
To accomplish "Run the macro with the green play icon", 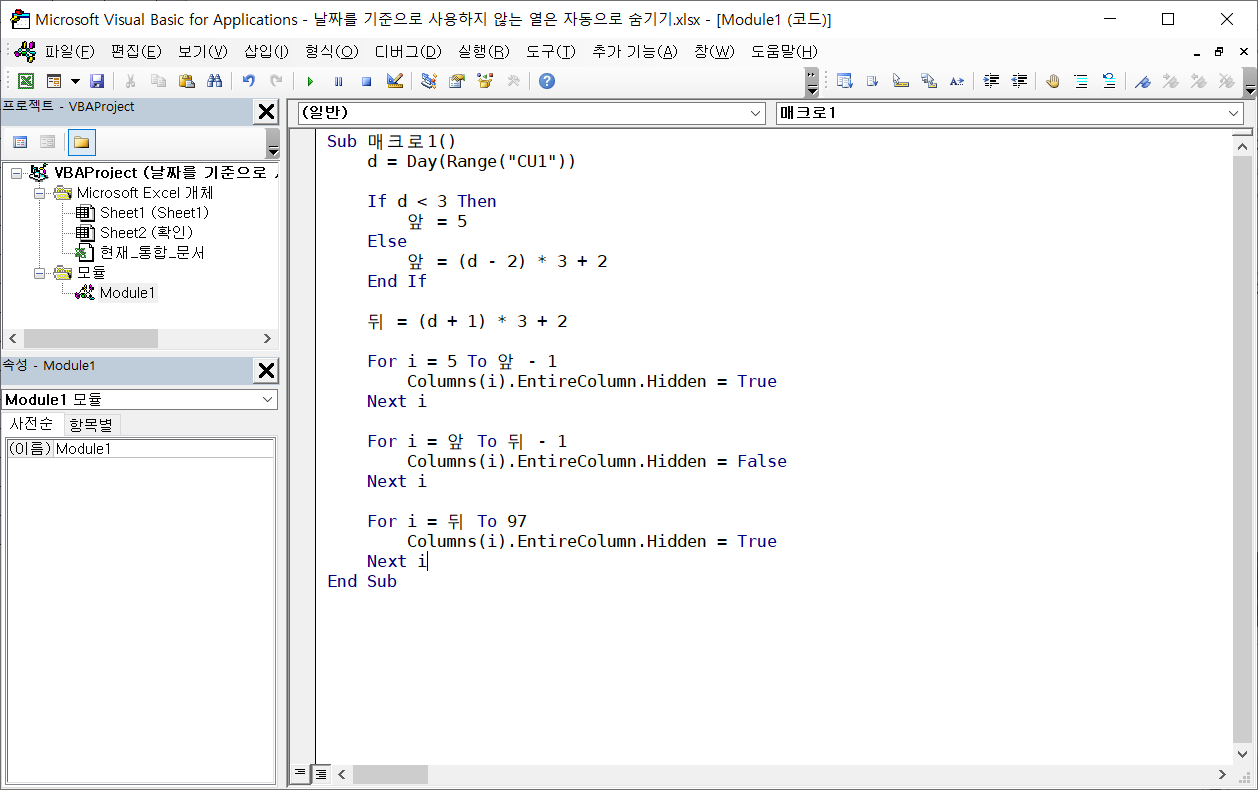I will point(310,81).
